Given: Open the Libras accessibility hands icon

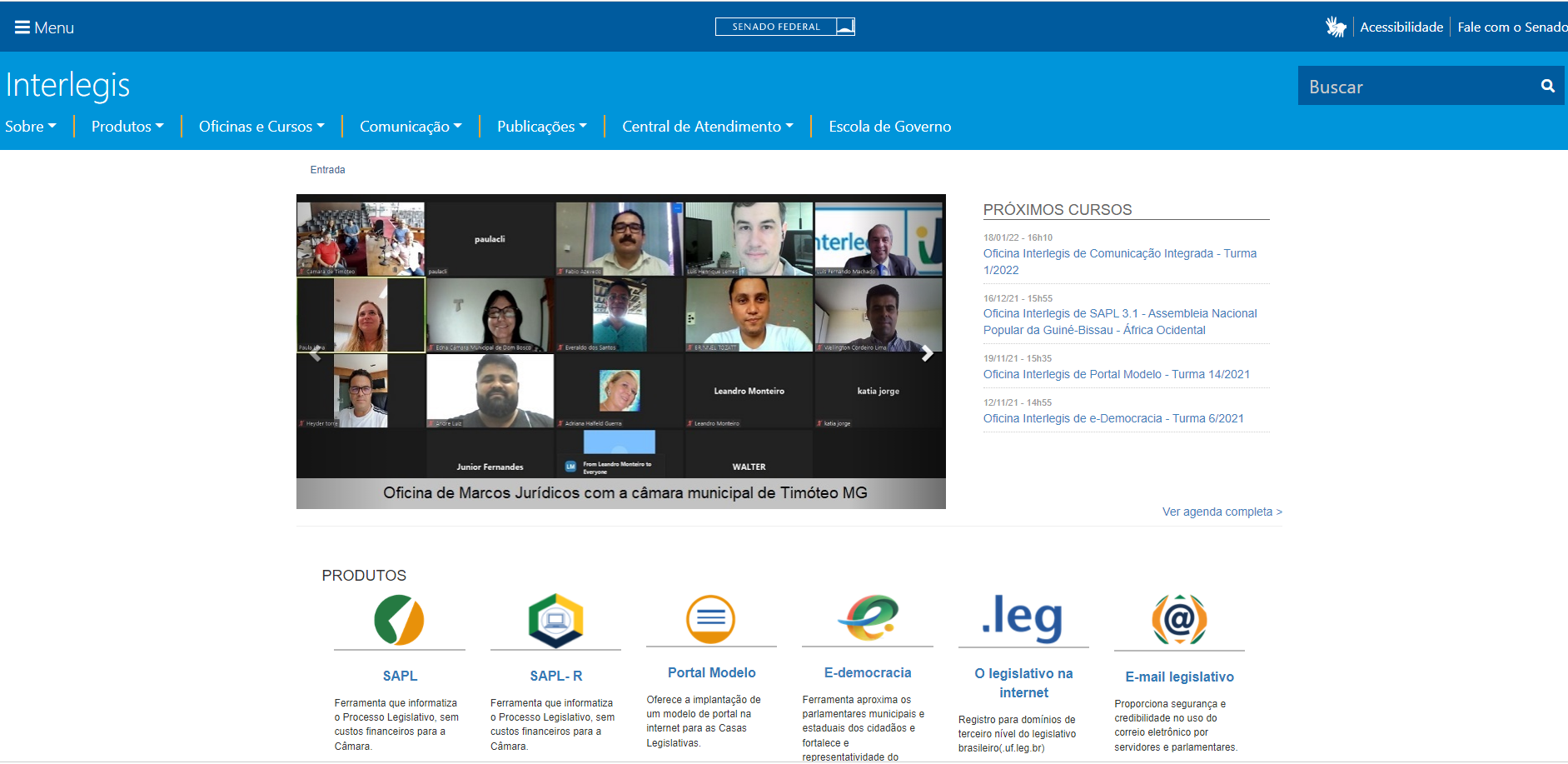Looking at the screenshot, I should coord(1336,27).
